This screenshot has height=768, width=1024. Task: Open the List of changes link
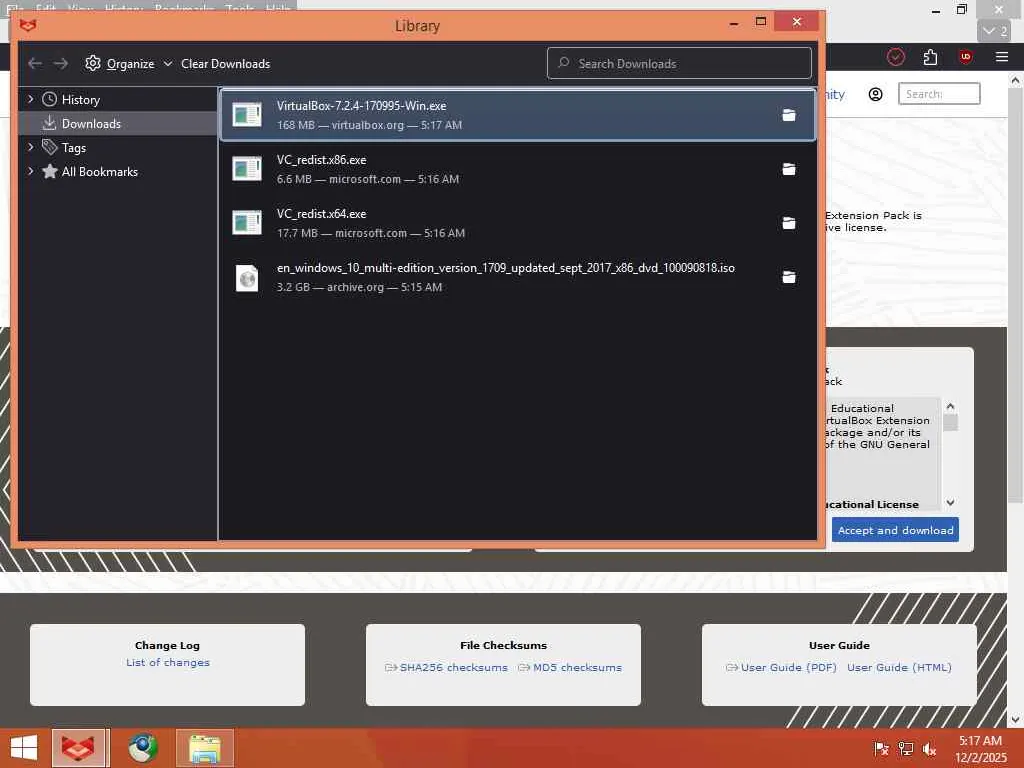tap(168, 662)
